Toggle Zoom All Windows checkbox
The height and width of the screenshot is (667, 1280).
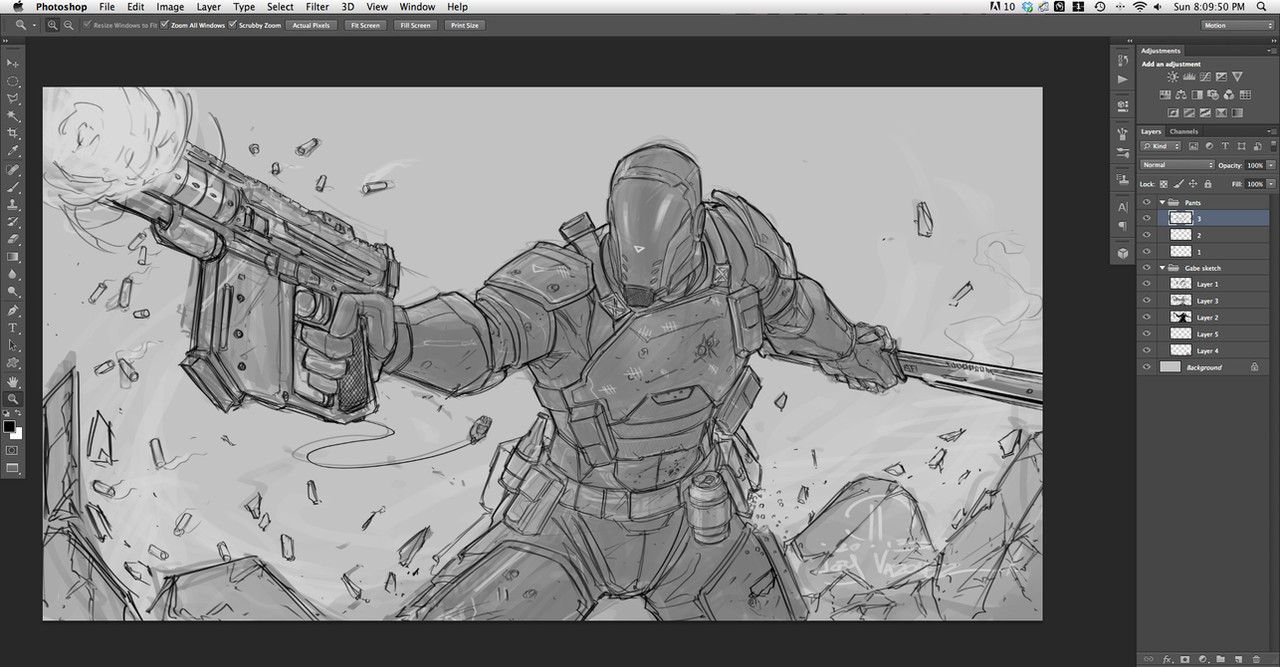[x=164, y=25]
